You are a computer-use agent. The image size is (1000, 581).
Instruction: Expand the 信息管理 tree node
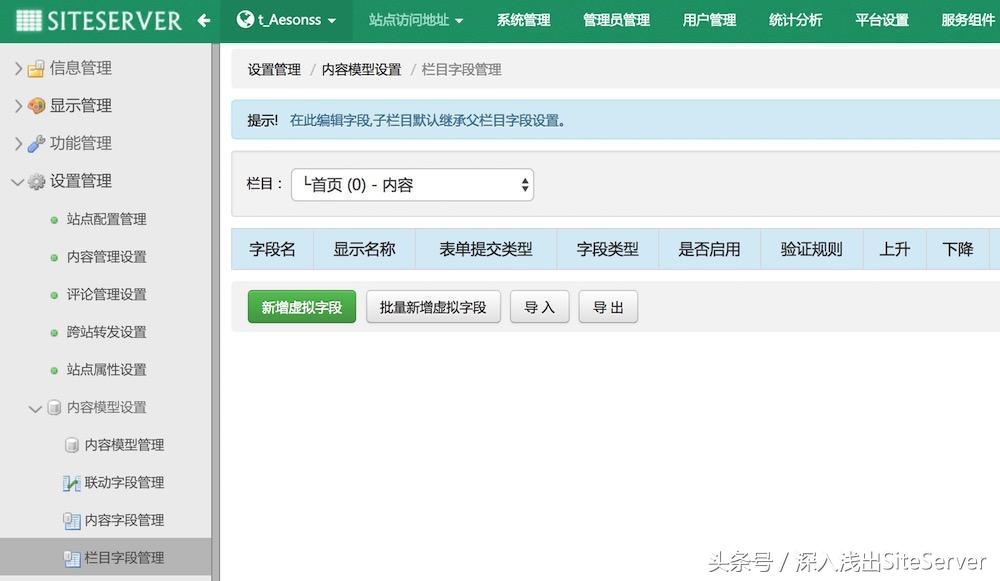pyautogui.click(x=18, y=68)
